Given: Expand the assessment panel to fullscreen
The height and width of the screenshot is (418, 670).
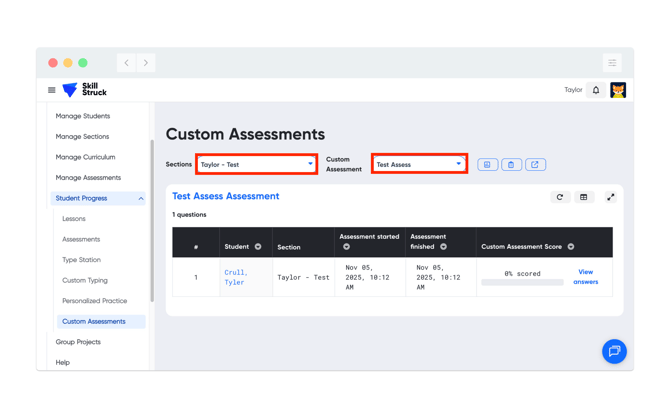Looking at the screenshot, I should (610, 197).
